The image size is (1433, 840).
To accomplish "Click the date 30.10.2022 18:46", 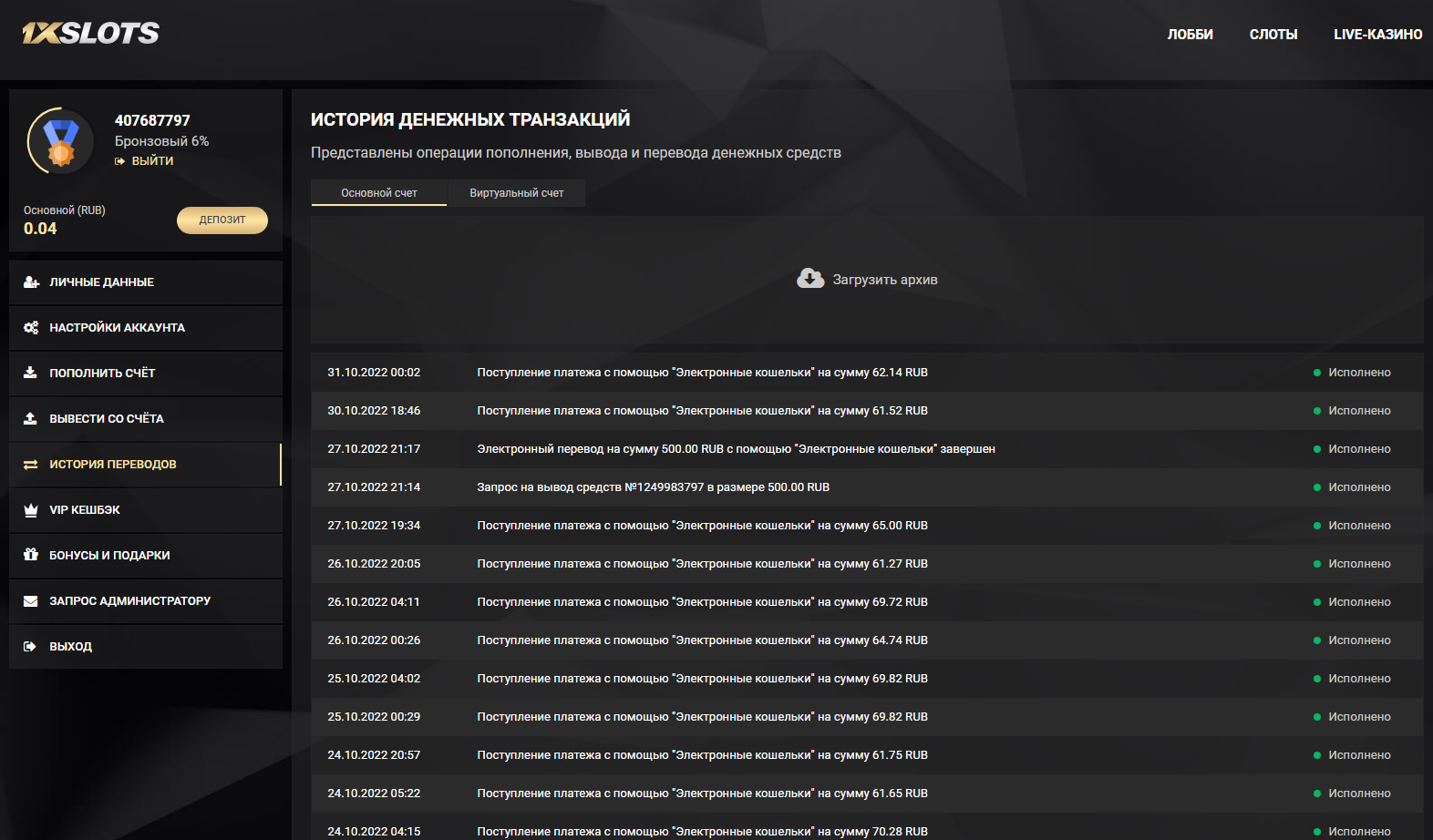I will (374, 411).
